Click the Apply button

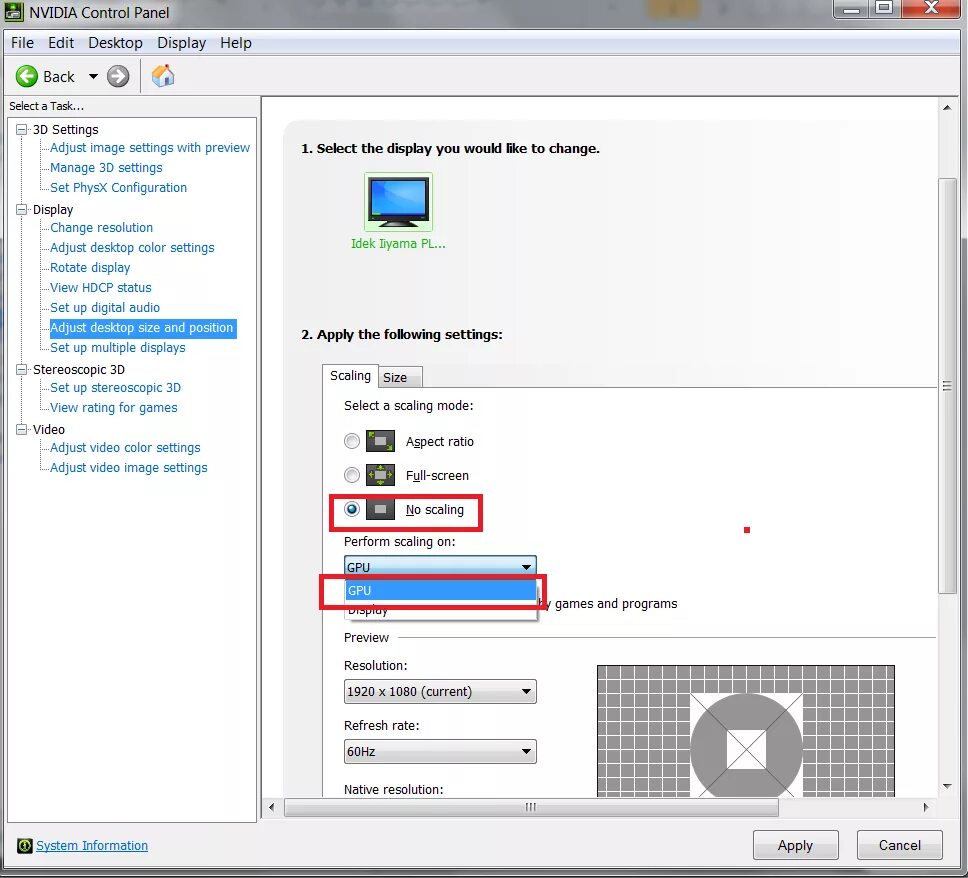(x=795, y=845)
